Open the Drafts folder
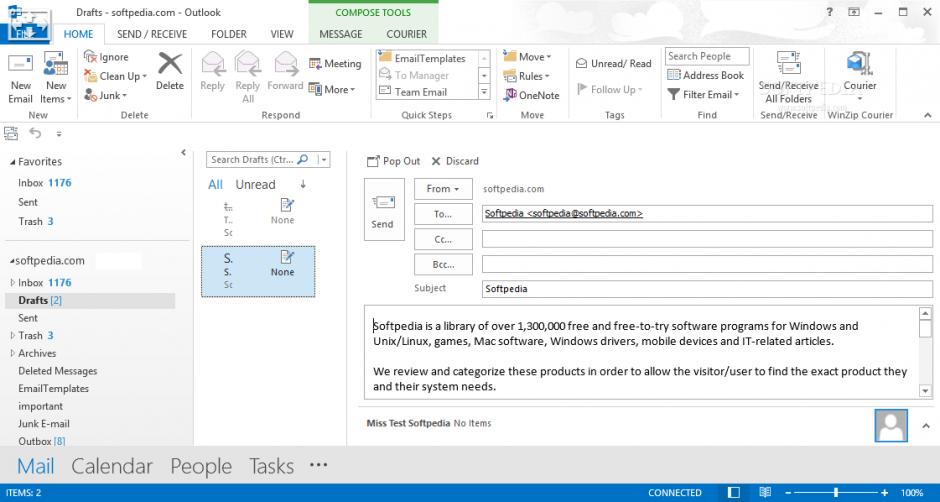Viewport: 940px width, 502px height. click(90, 300)
